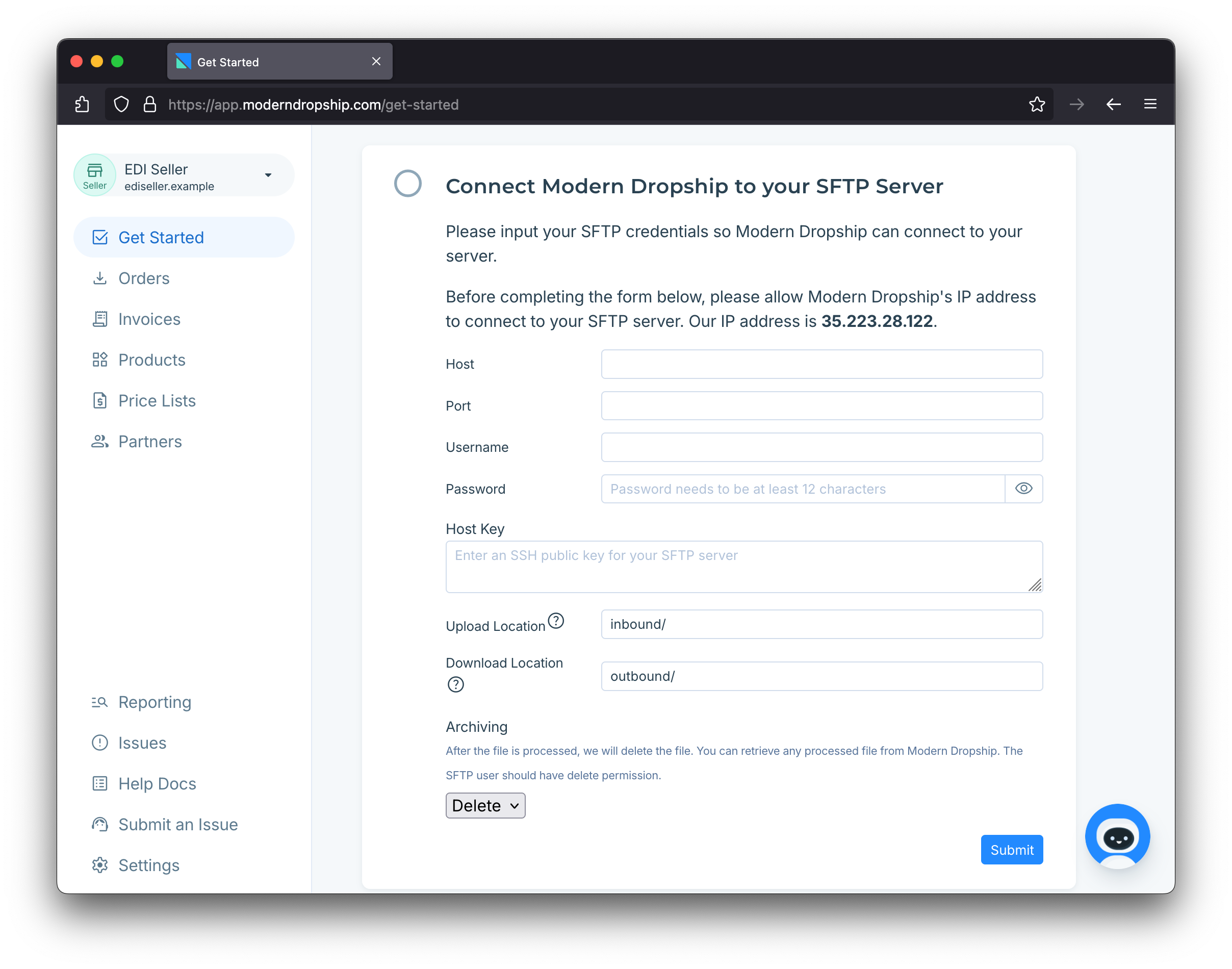Click Submit an Issue link
Image resolution: width=1232 pixels, height=969 pixels.
coord(178,825)
